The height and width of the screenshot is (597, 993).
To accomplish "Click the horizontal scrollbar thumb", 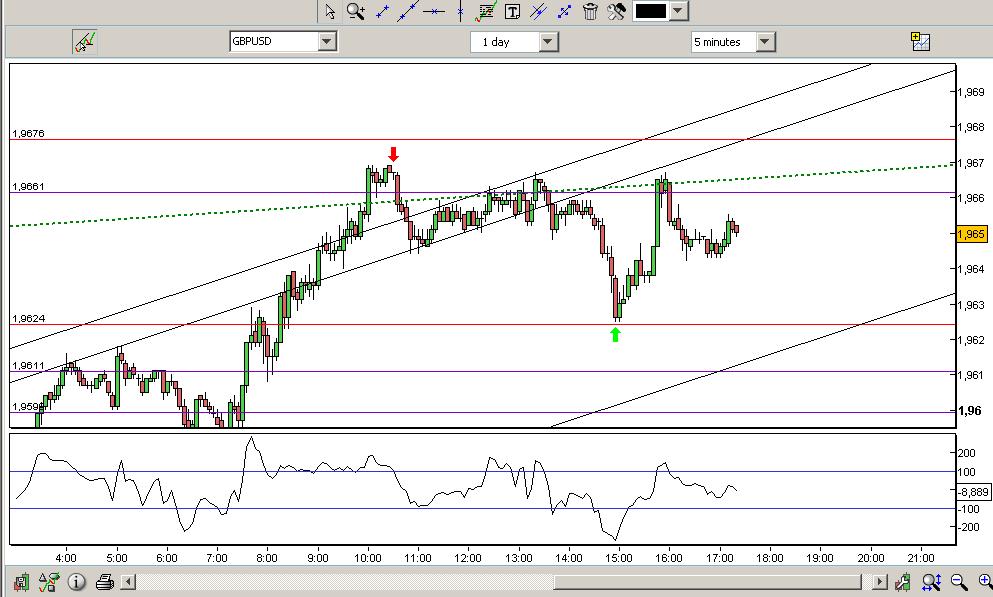I will [x=707, y=581].
